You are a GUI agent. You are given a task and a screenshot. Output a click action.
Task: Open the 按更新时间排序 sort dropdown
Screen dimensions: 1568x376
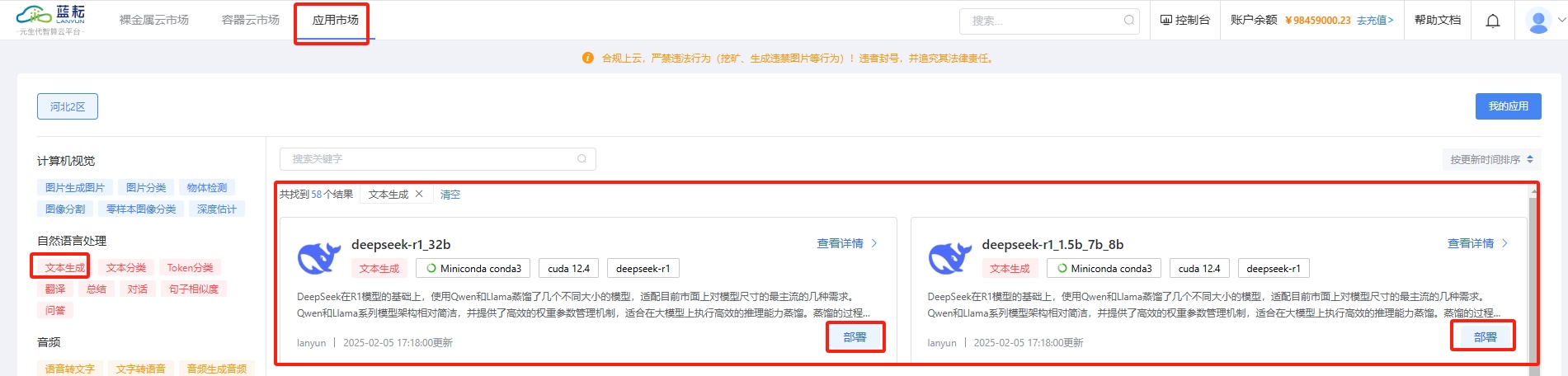tap(1491, 159)
